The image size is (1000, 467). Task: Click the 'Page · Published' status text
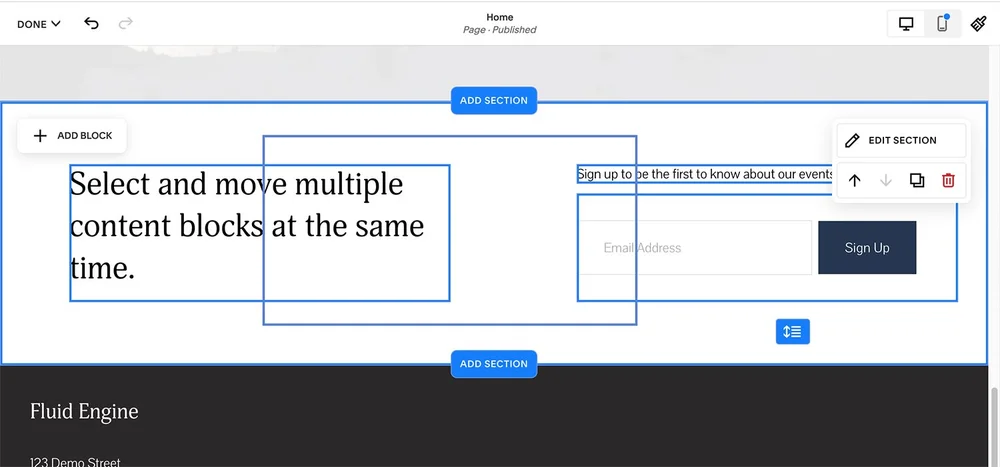click(x=499, y=30)
